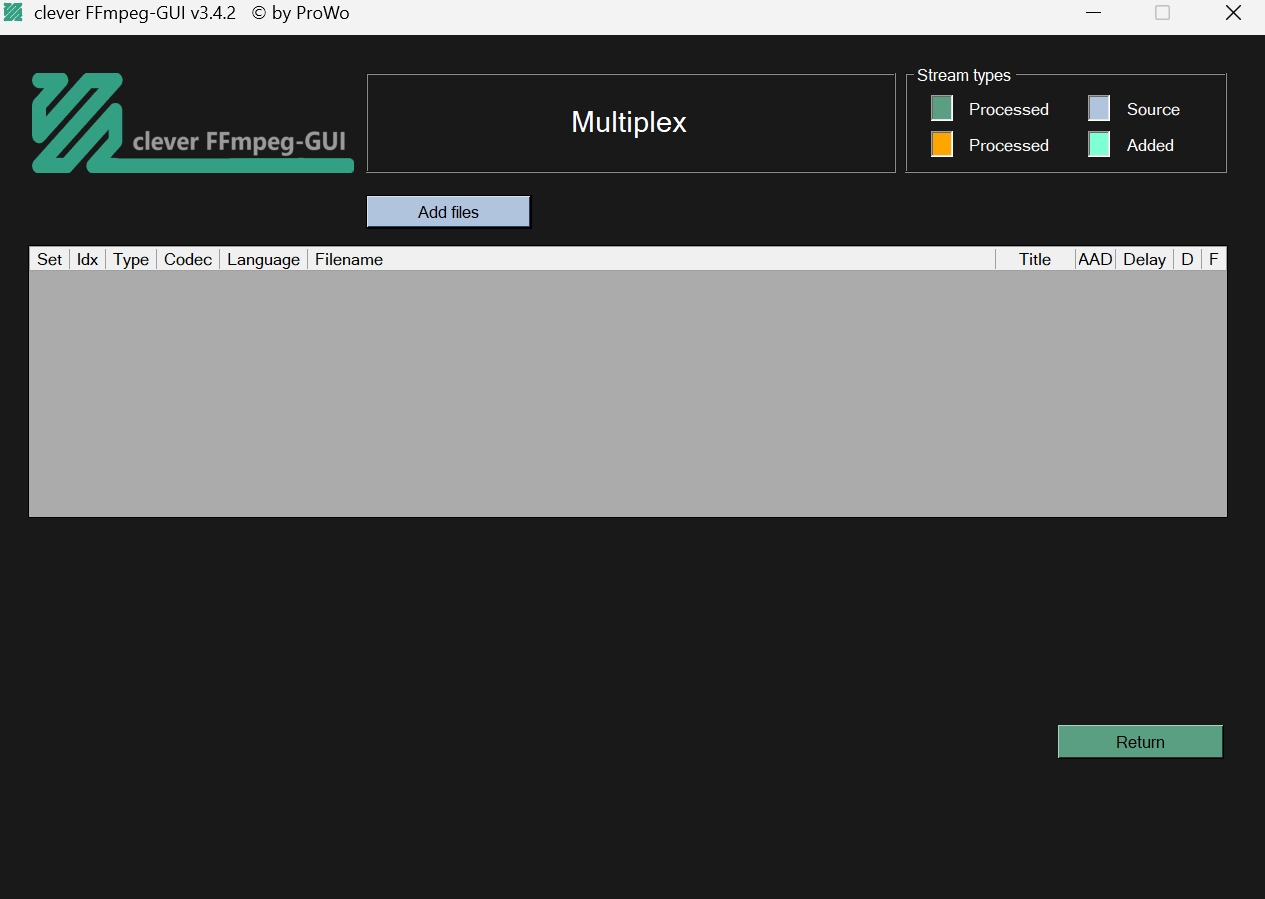Click the green Return button
This screenshot has width=1265, height=899.
point(1140,742)
